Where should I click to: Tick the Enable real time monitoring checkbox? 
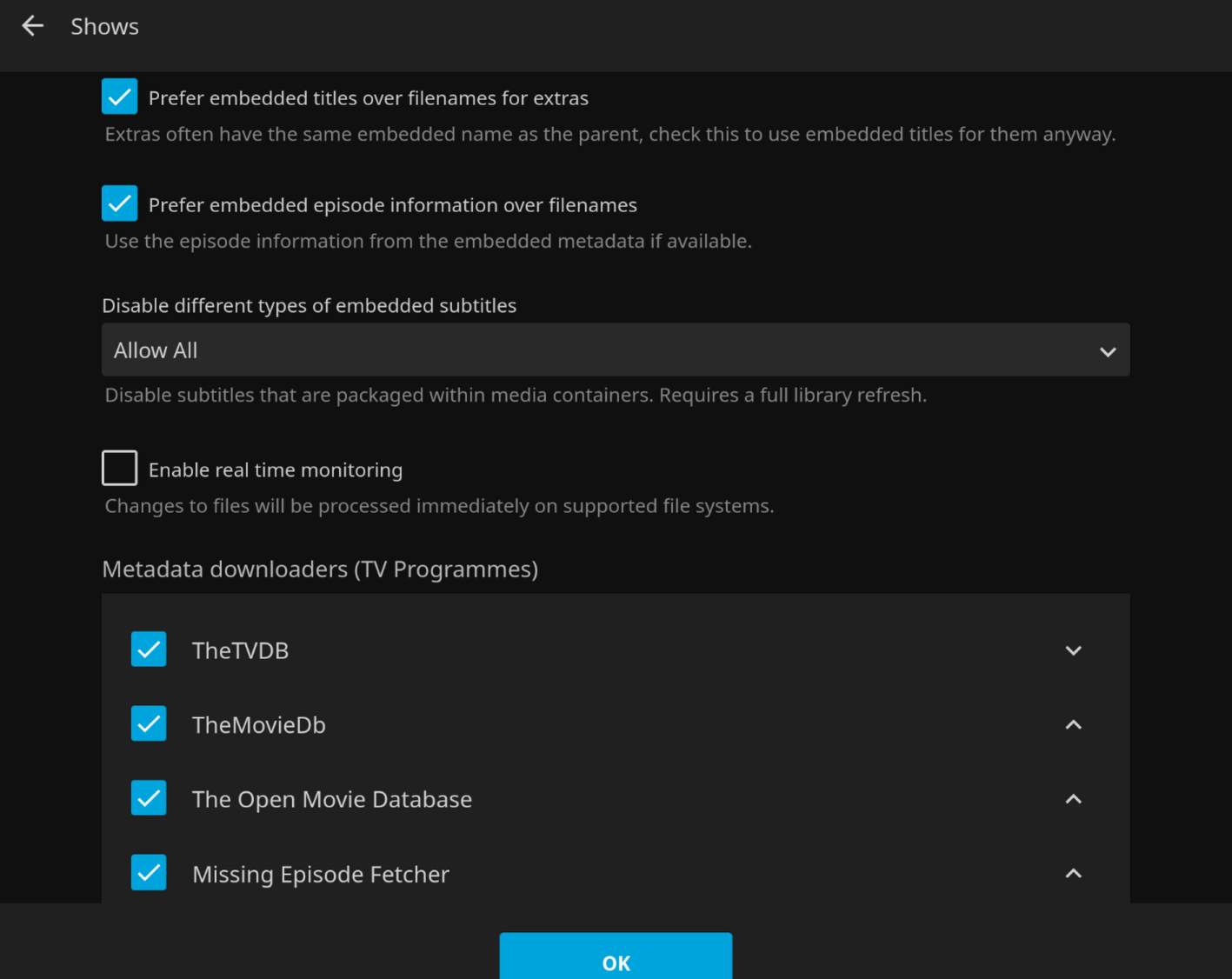(120, 468)
